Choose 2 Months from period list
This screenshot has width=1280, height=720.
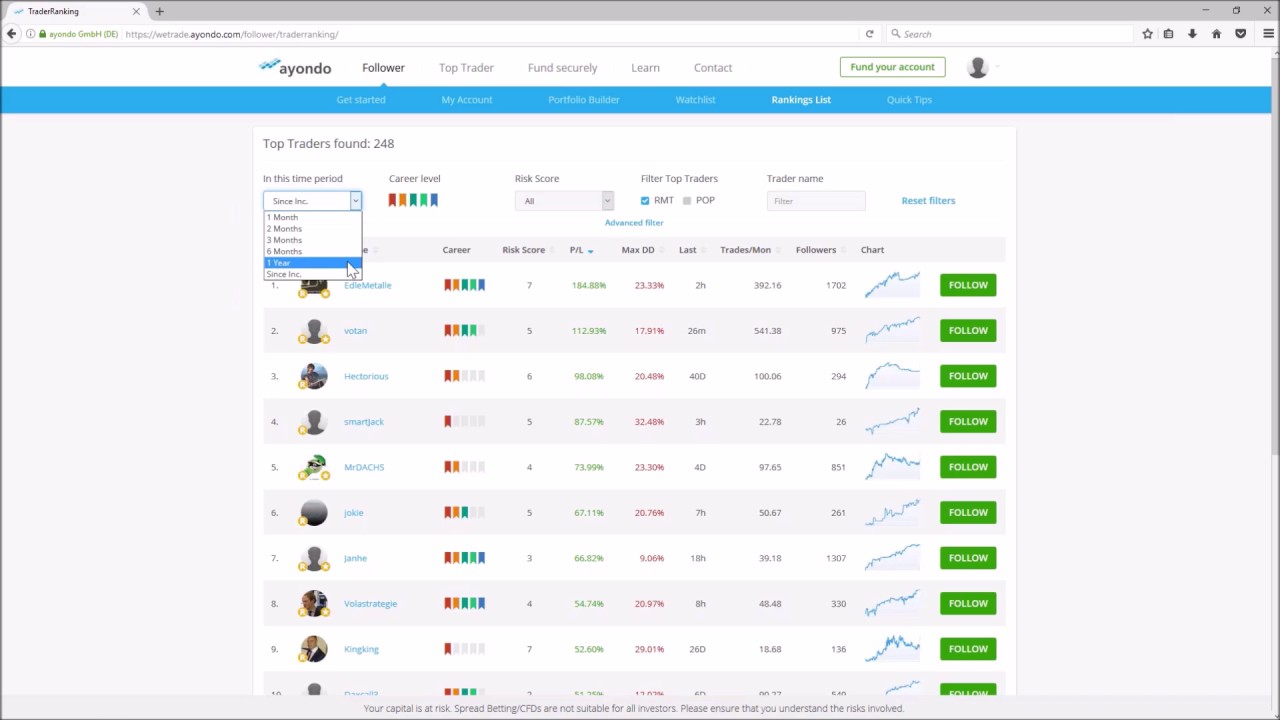click(x=312, y=229)
